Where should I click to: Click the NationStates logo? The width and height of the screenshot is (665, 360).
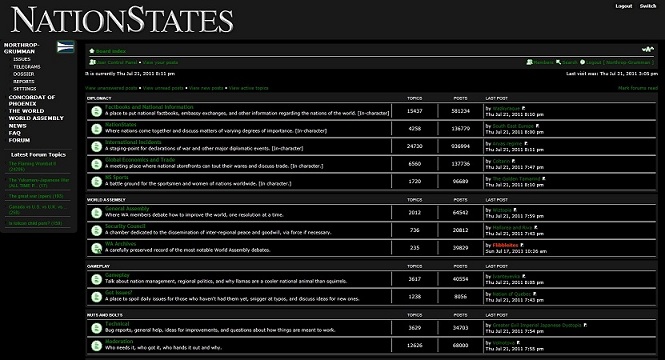click(x=122, y=20)
